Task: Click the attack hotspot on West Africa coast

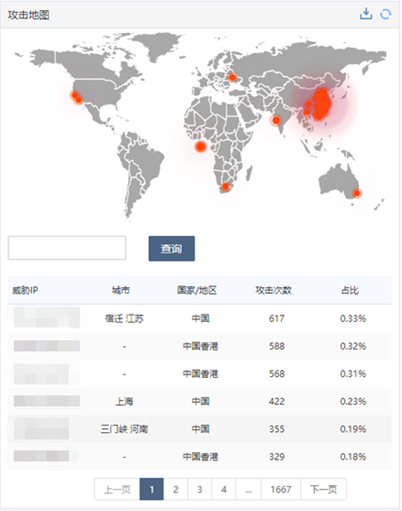Action: click(201, 146)
